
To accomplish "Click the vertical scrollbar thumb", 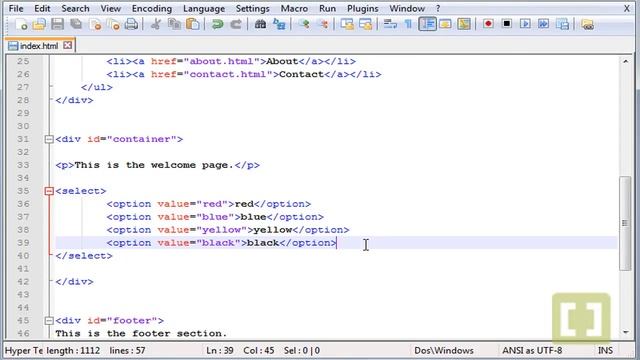I will coord(625,223).
